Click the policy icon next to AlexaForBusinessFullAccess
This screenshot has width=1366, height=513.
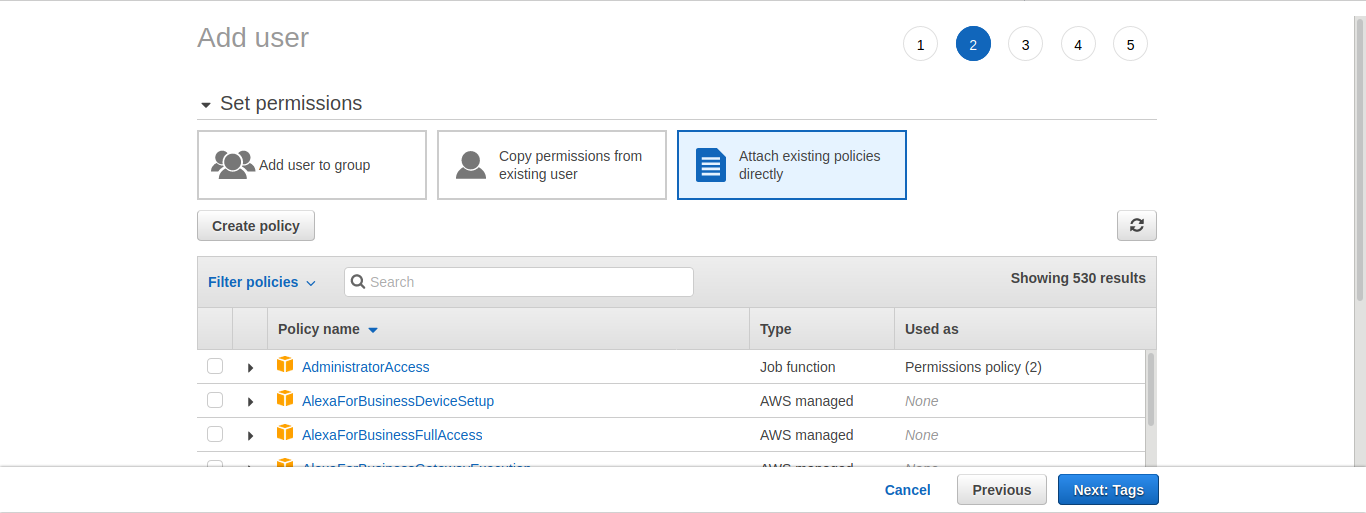285,433
